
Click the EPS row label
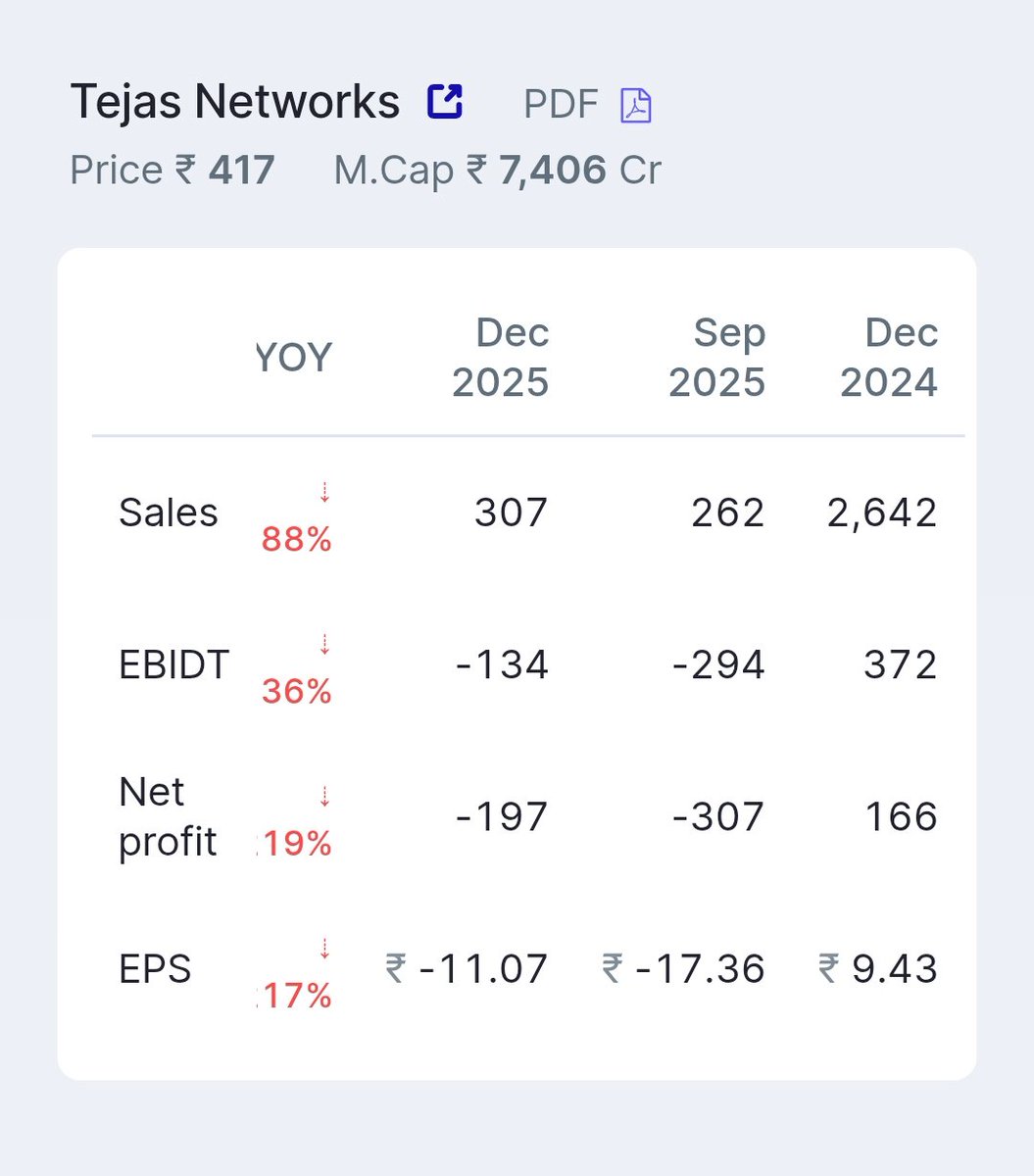155,969
